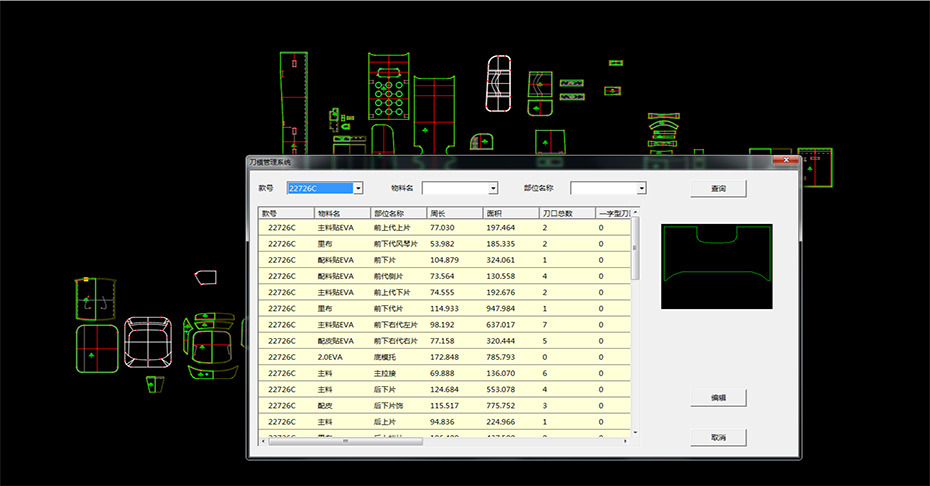Viewport: 930px width, 486px height.
Task: Expand the 物料名 dropdown list
Action: click(492, 188)
